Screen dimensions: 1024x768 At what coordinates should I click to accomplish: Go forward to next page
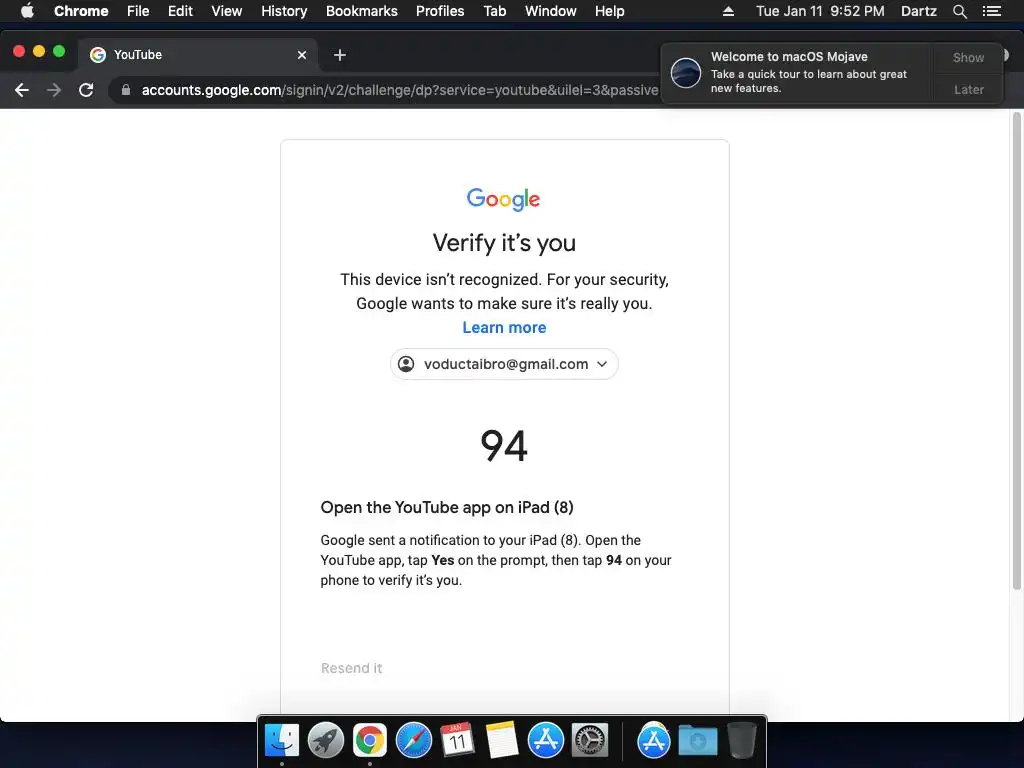tap(54, 90)
